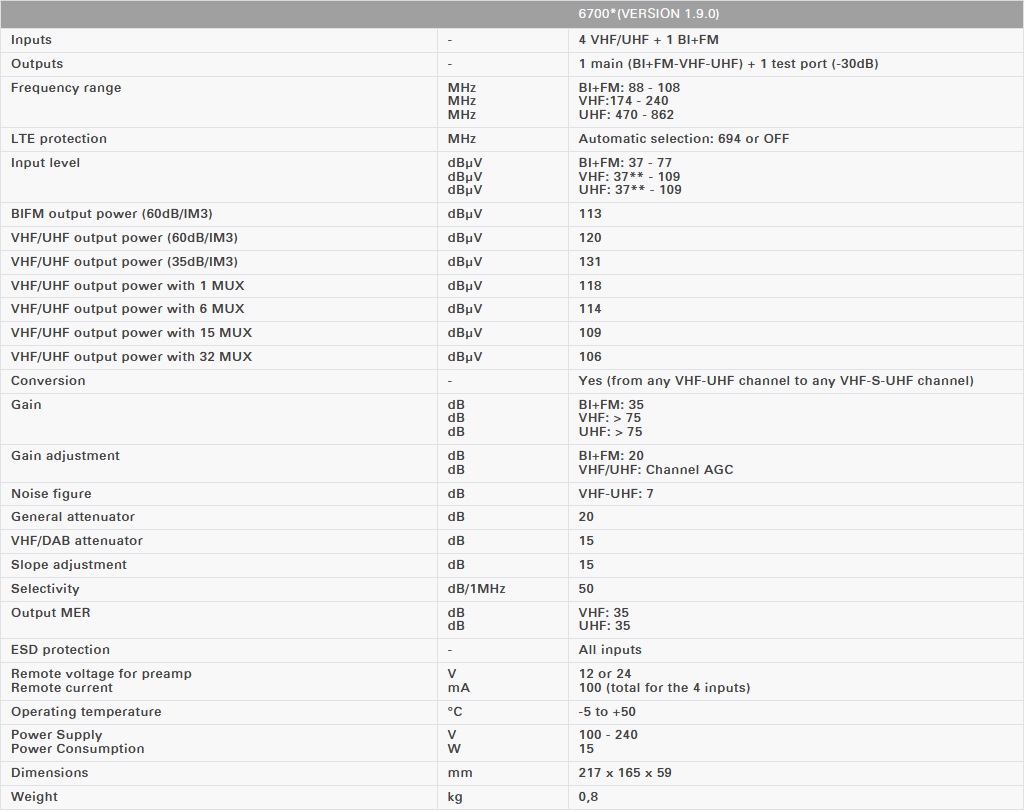Select the Noise figure 'VHF-UHF: 7' value
1025x811 pixels.
coord(616,494)
